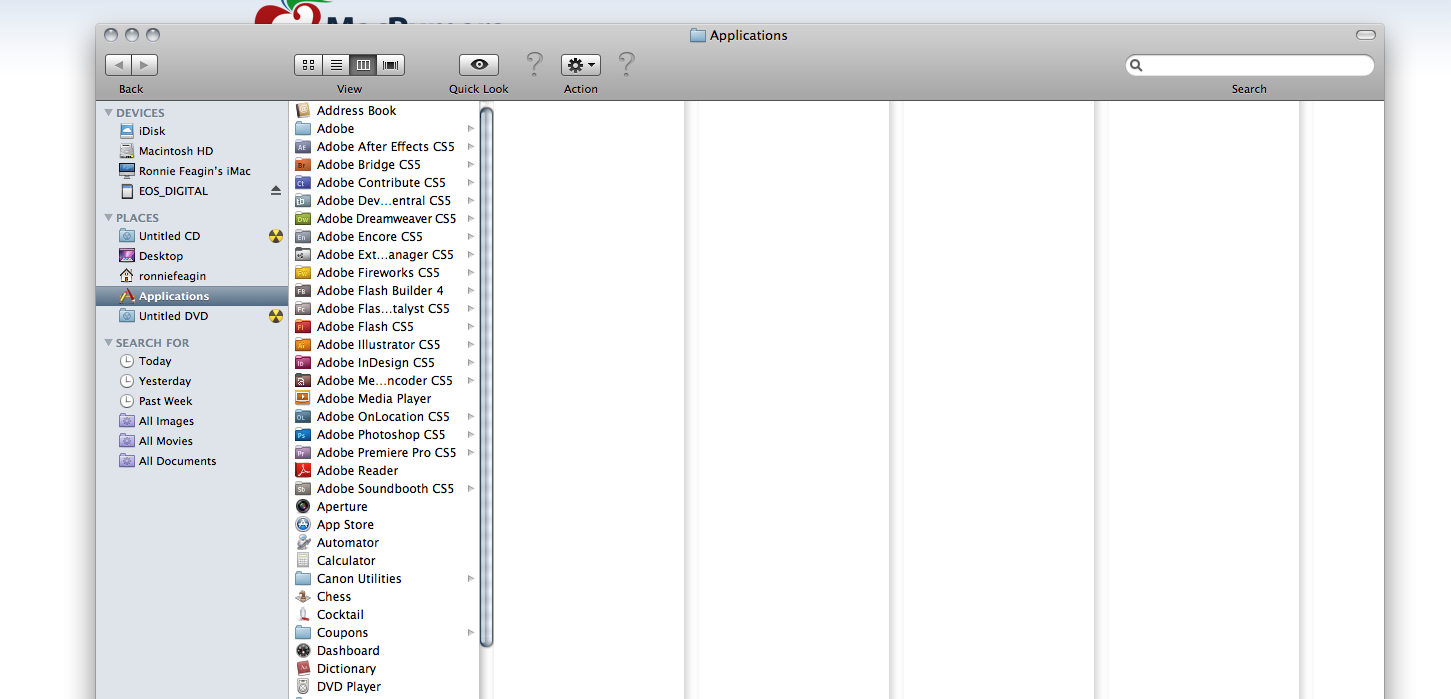Collapse the DEVICES section triangle
Screen dimensions: 1451x699
tap(109, 113)
